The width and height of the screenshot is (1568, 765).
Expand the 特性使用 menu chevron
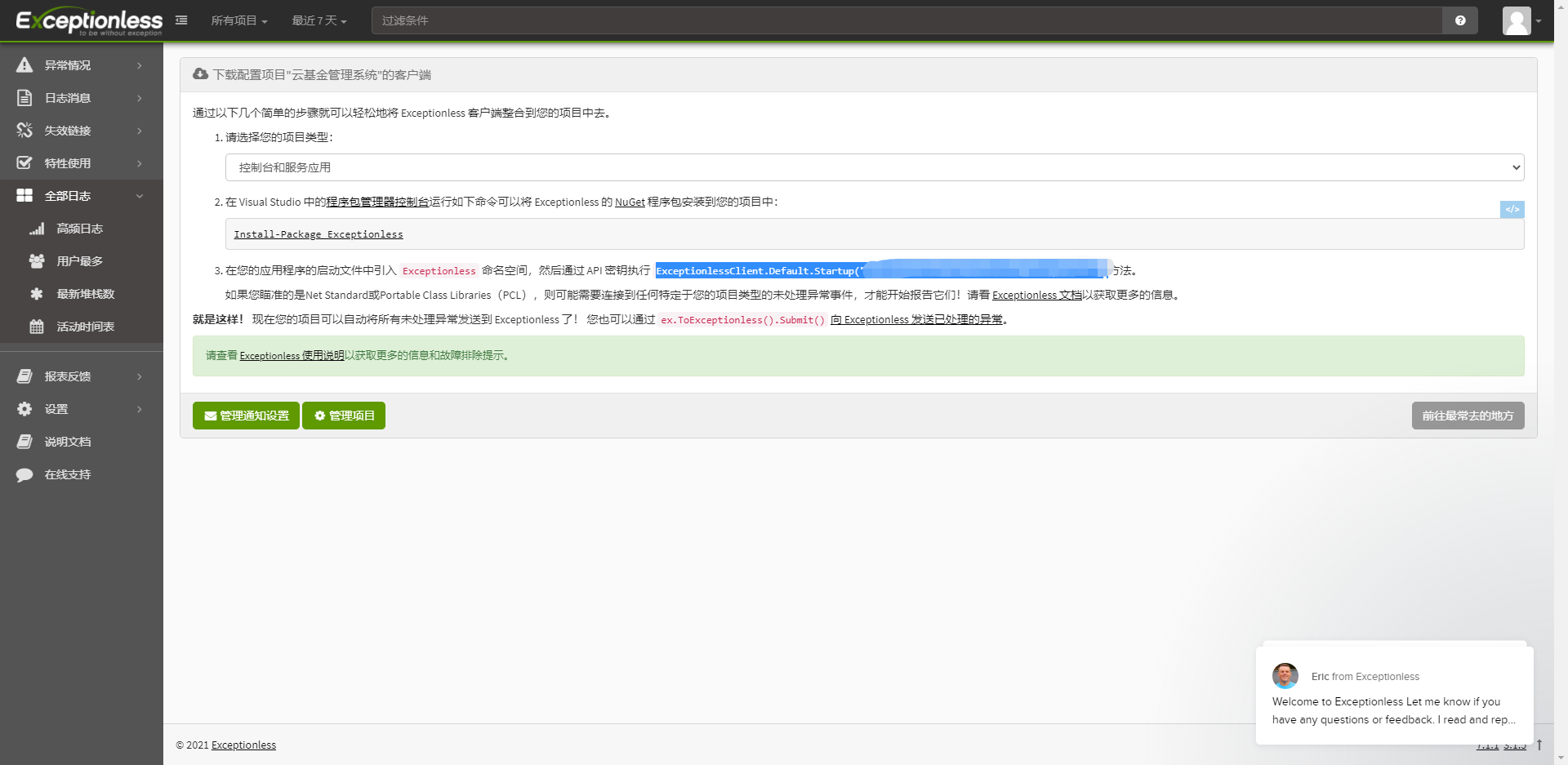(140, 163)
